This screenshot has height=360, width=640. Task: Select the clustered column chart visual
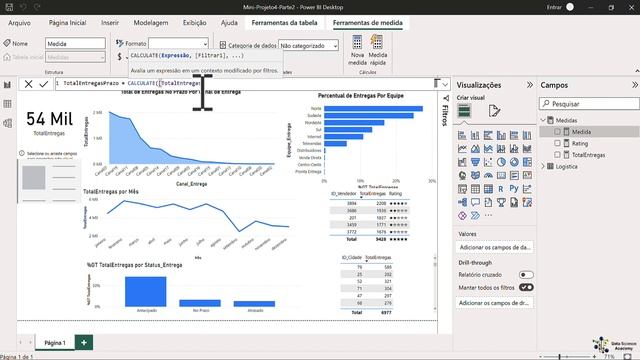point(501,135)
